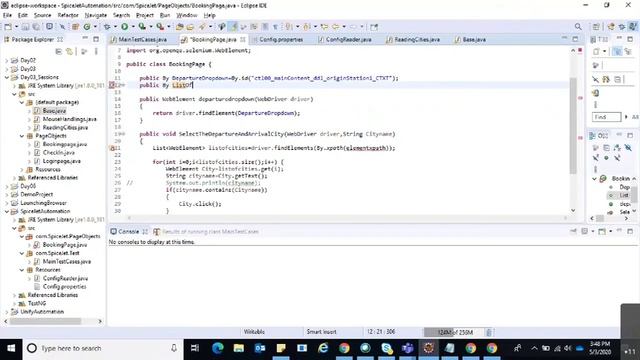The image size is (640, 360).
Task: Click the error marker on line 12
Action: [111, 85]
